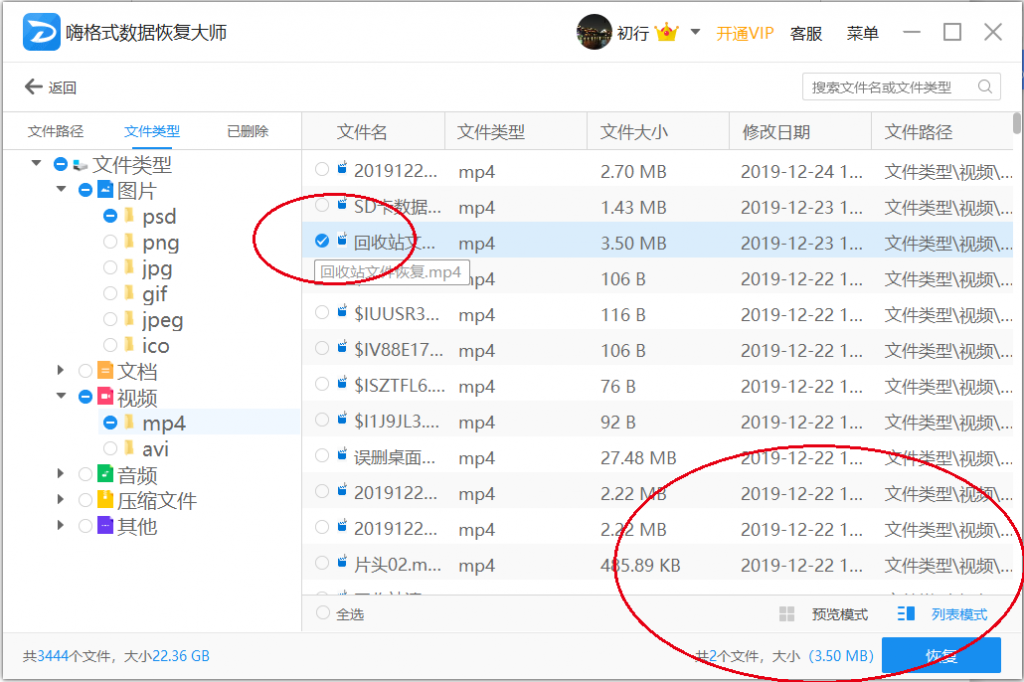The height and width of the screenshot is (682, 1024).
Task: Click the back arrow icon
Action: point(33,86)
